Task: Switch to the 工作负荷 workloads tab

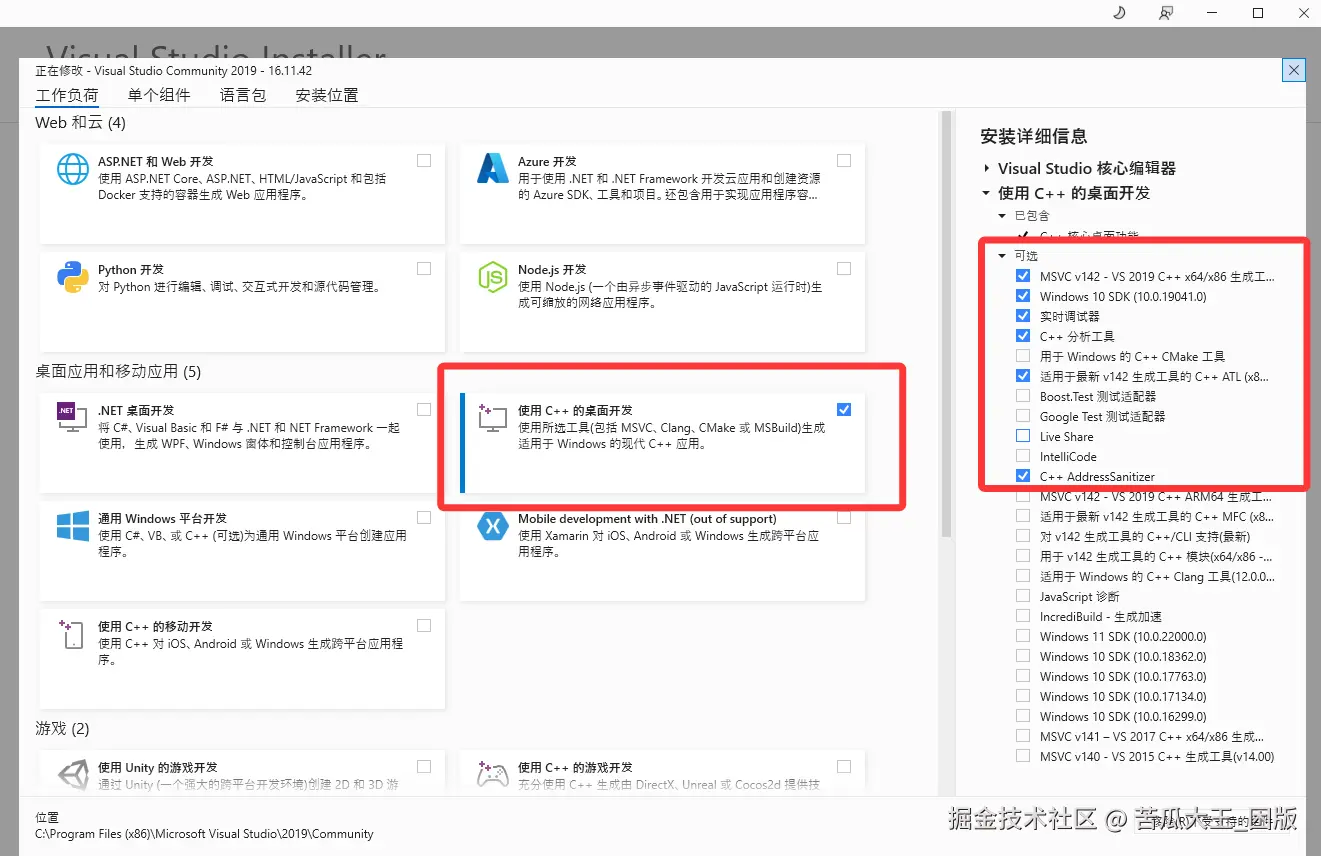Action: 67,96
